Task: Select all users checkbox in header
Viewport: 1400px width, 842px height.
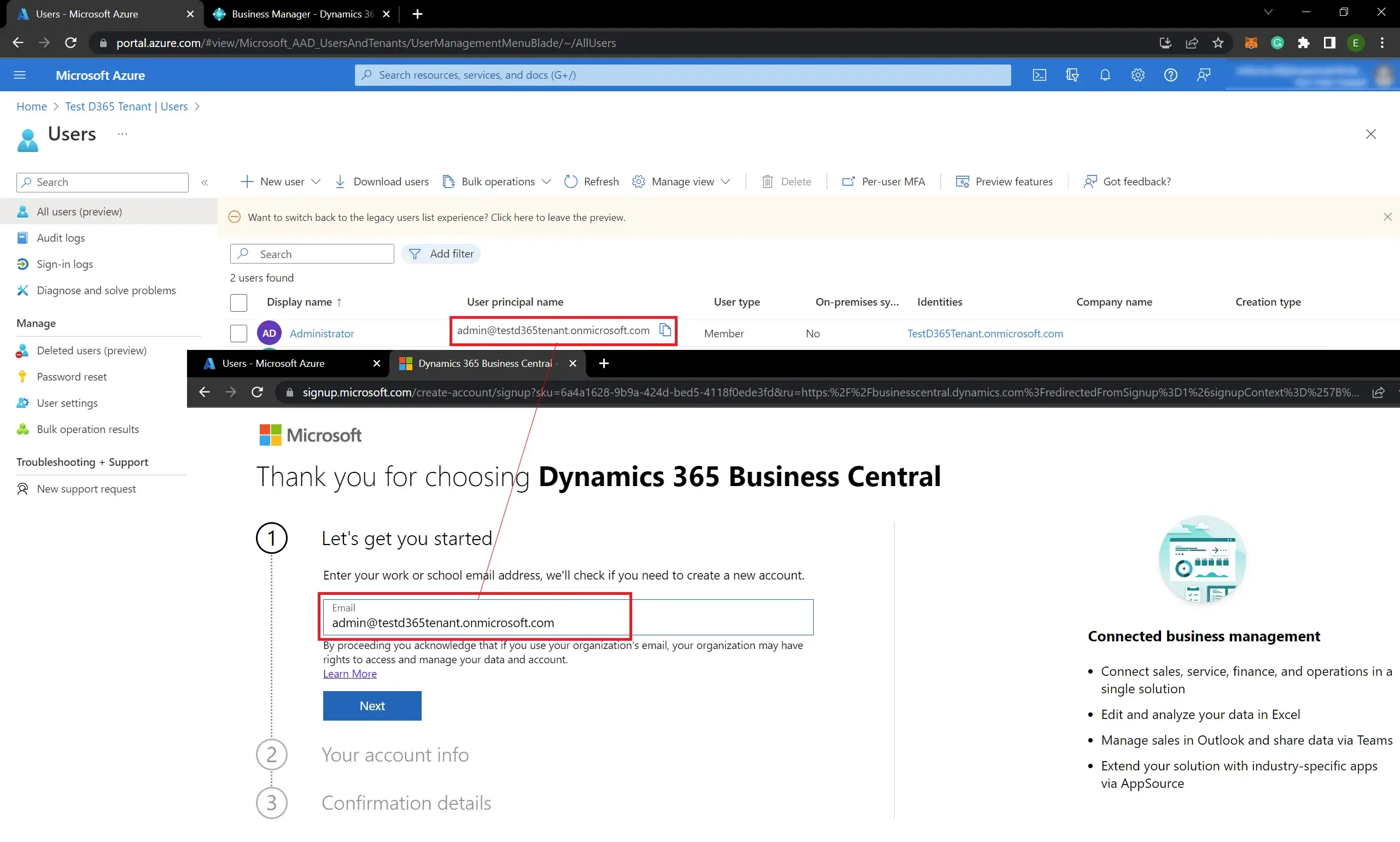Action: tap(238, 302)
